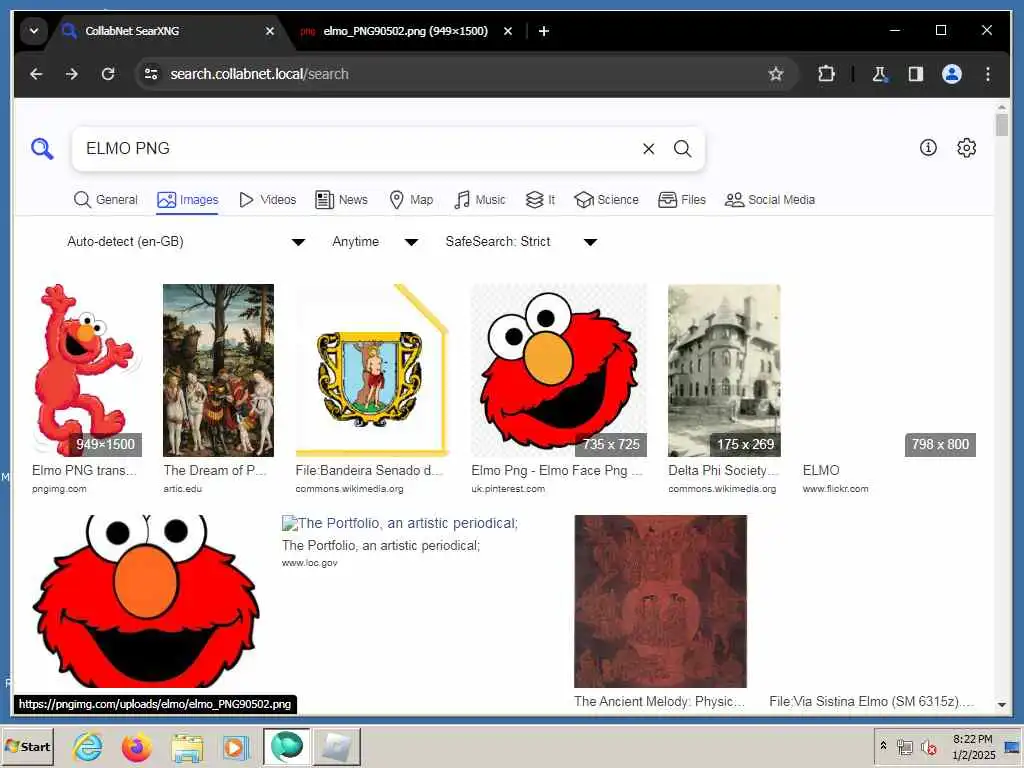Image resolution: width=1024 pixels, height=768 pixels.
Task: Submit search with magnifier button
Action: [682, 149]
